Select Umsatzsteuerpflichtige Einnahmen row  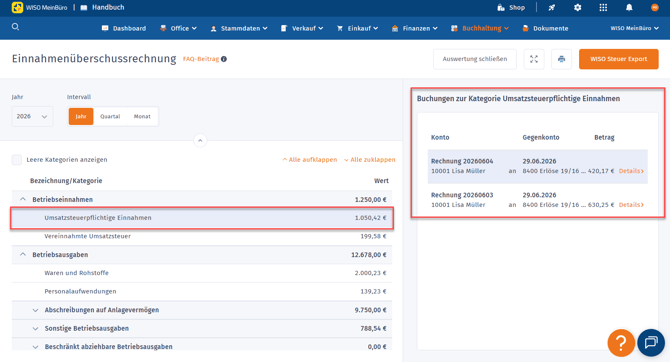(202, 218)
